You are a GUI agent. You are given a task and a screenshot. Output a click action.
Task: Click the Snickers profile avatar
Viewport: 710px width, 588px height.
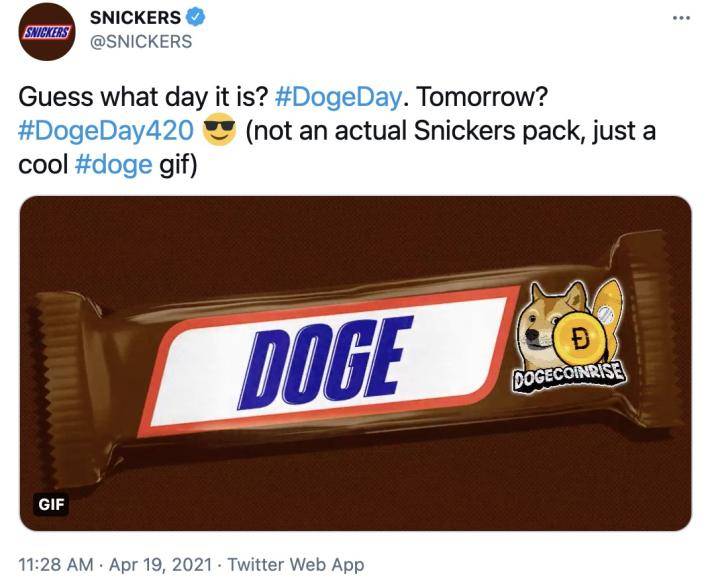tap(46, 31)
